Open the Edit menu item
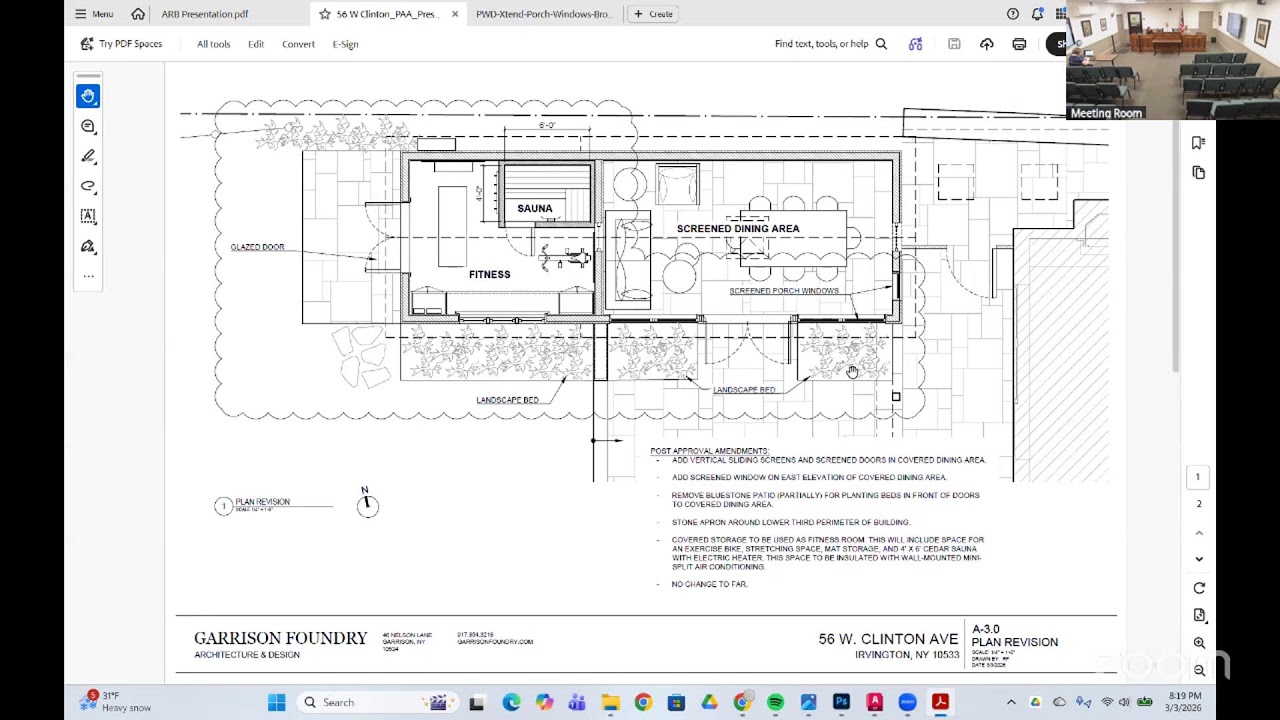This screenshot has height=720, width=1280. [256, 44]
